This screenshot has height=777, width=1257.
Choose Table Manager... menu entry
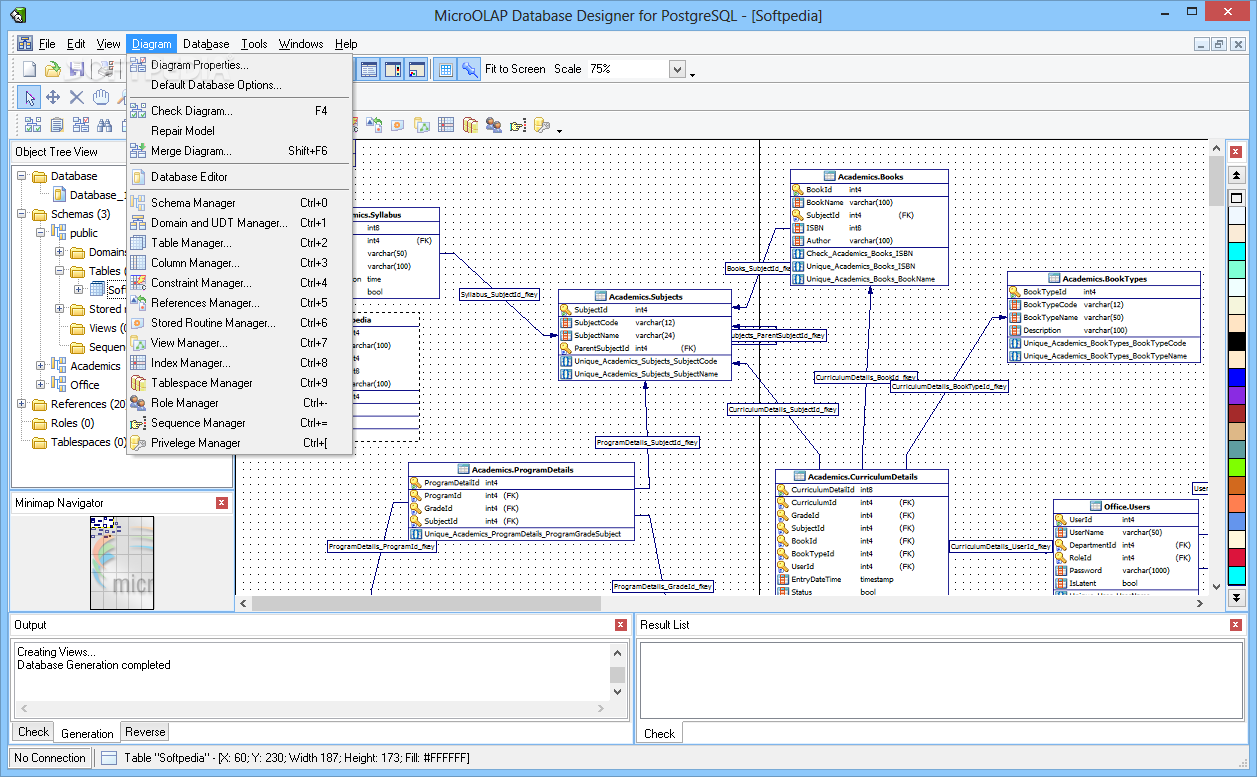[x=239, y=243]
